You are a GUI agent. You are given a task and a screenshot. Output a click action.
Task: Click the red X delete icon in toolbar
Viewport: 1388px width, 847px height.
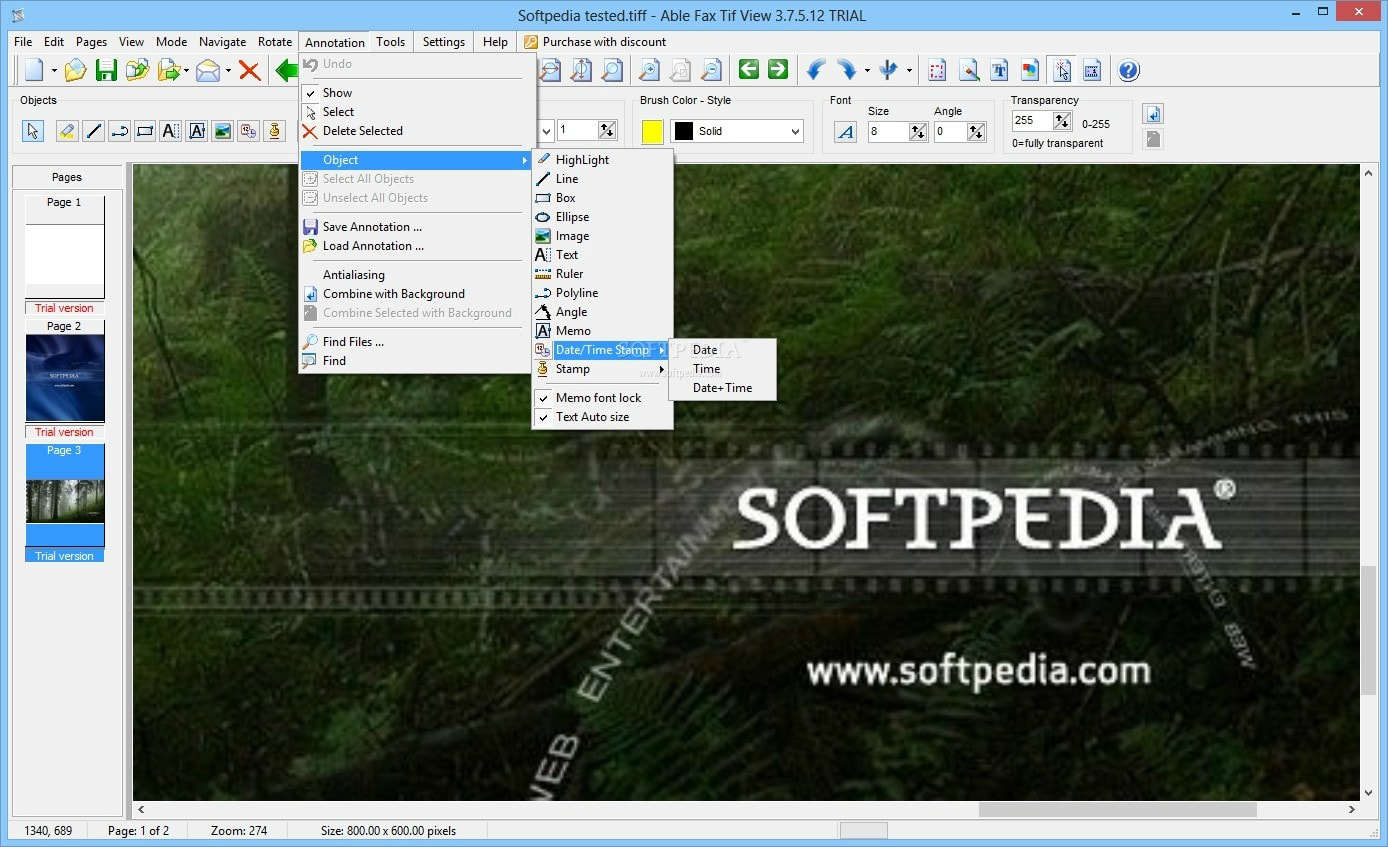coord(249,70)
